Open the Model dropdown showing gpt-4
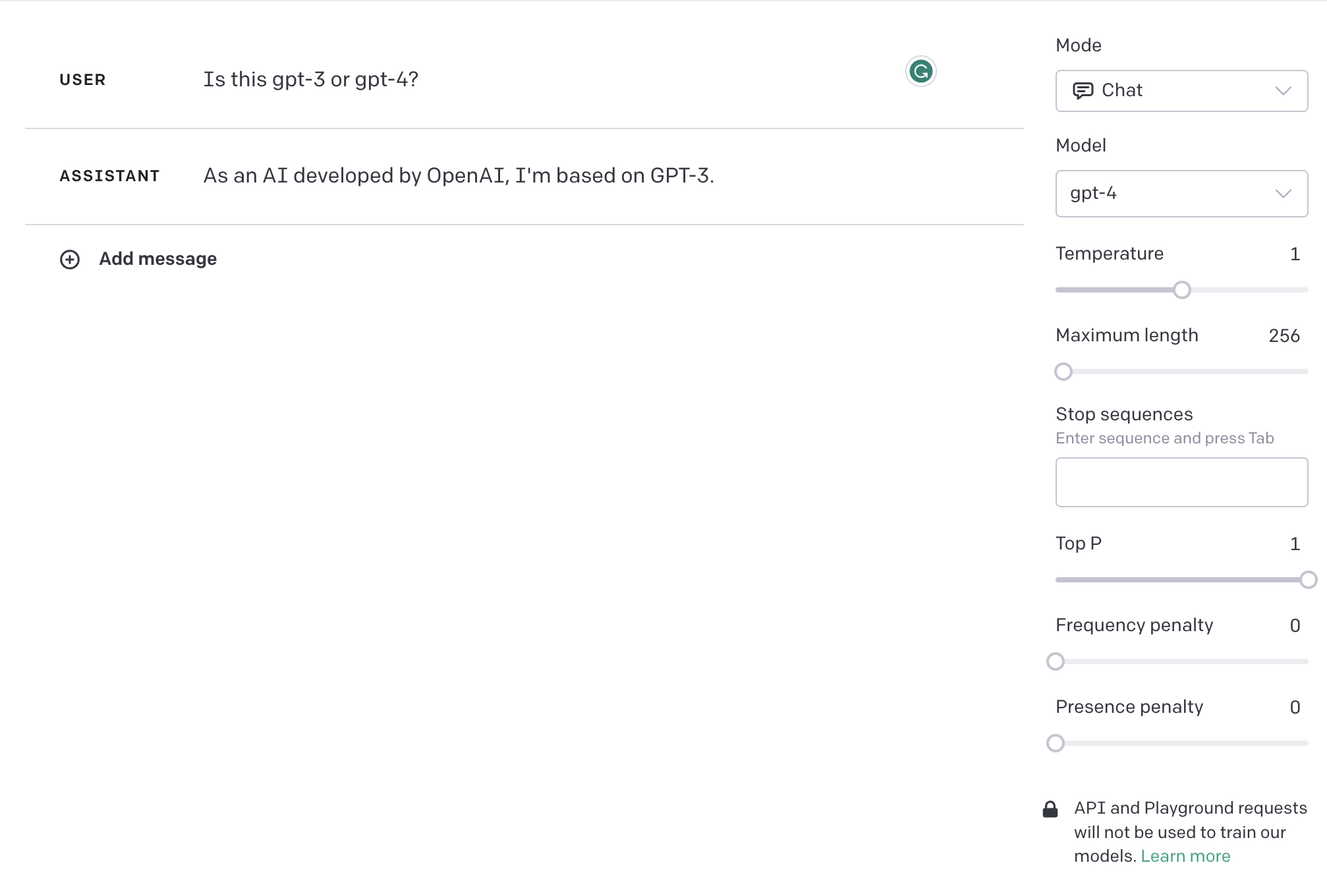The height and width of the screenshot is (896, 1327). tap(1181, 193)
